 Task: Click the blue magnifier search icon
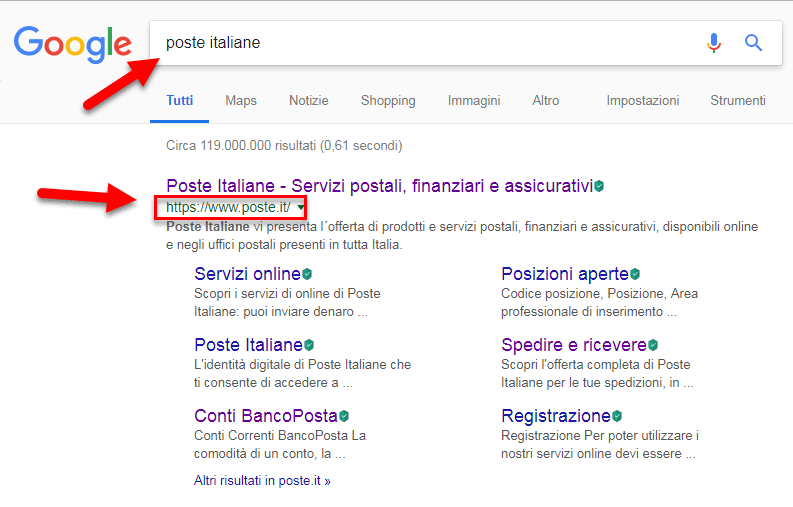[753, 43]
